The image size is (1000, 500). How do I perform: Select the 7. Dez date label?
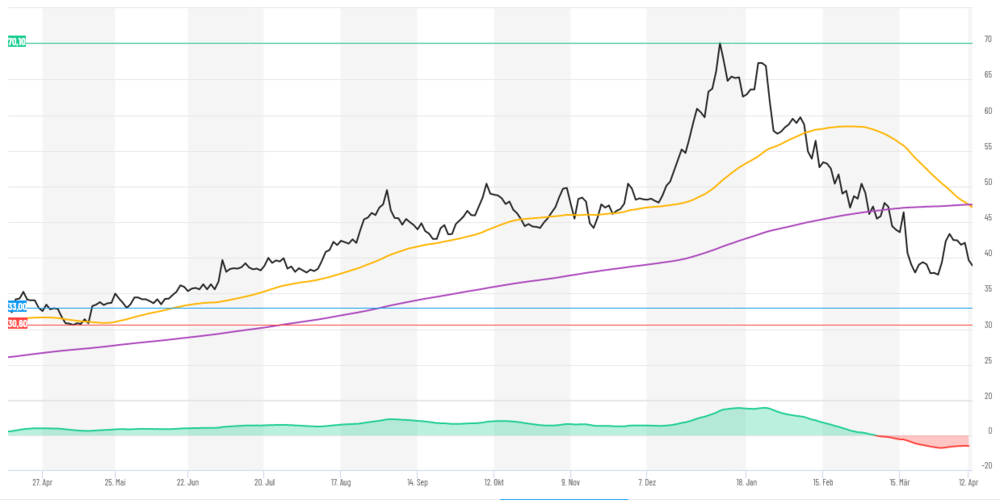[x=646, y=482]
